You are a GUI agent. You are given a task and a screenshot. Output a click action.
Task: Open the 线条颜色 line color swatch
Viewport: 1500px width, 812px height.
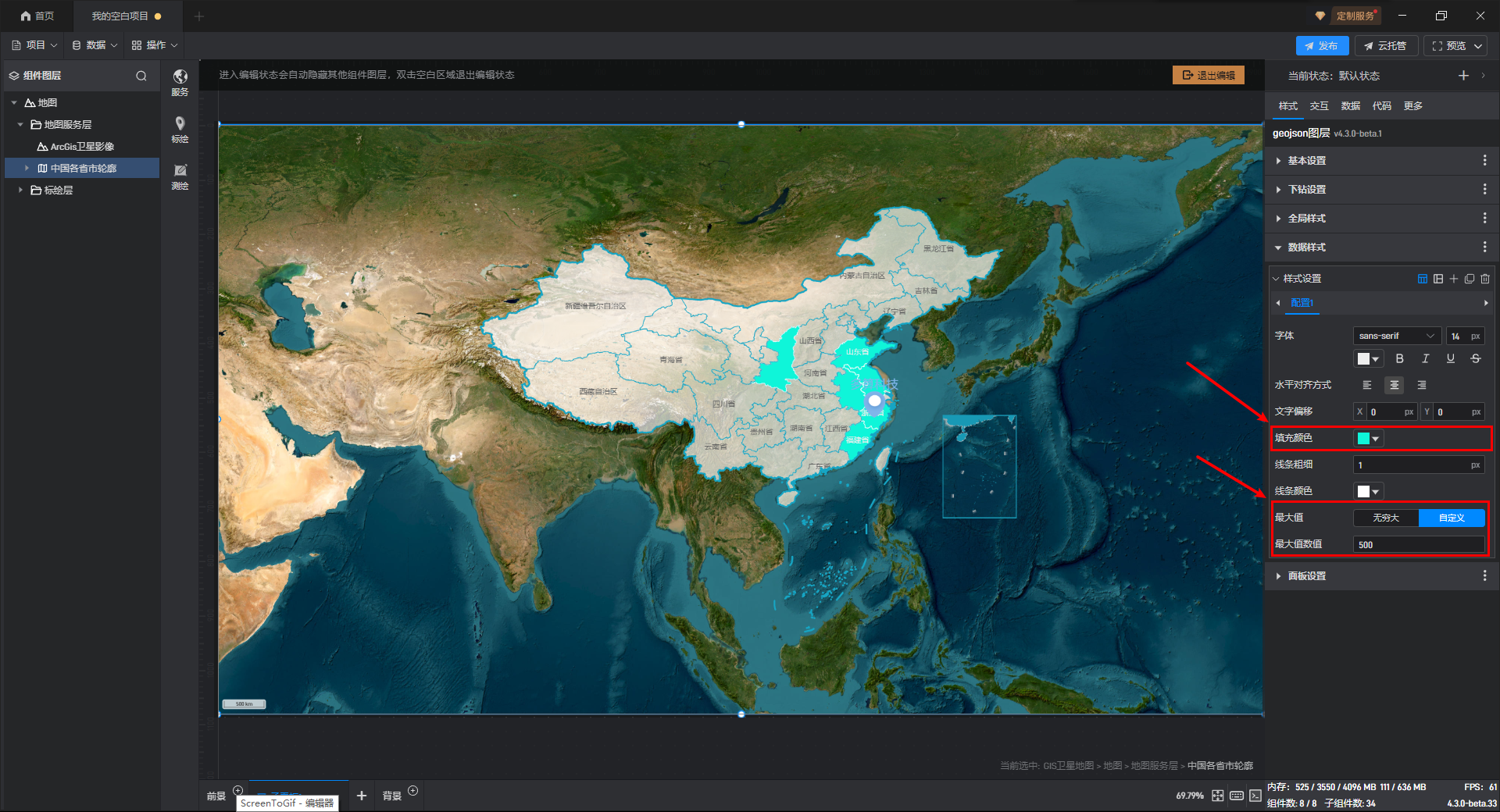1369,492
